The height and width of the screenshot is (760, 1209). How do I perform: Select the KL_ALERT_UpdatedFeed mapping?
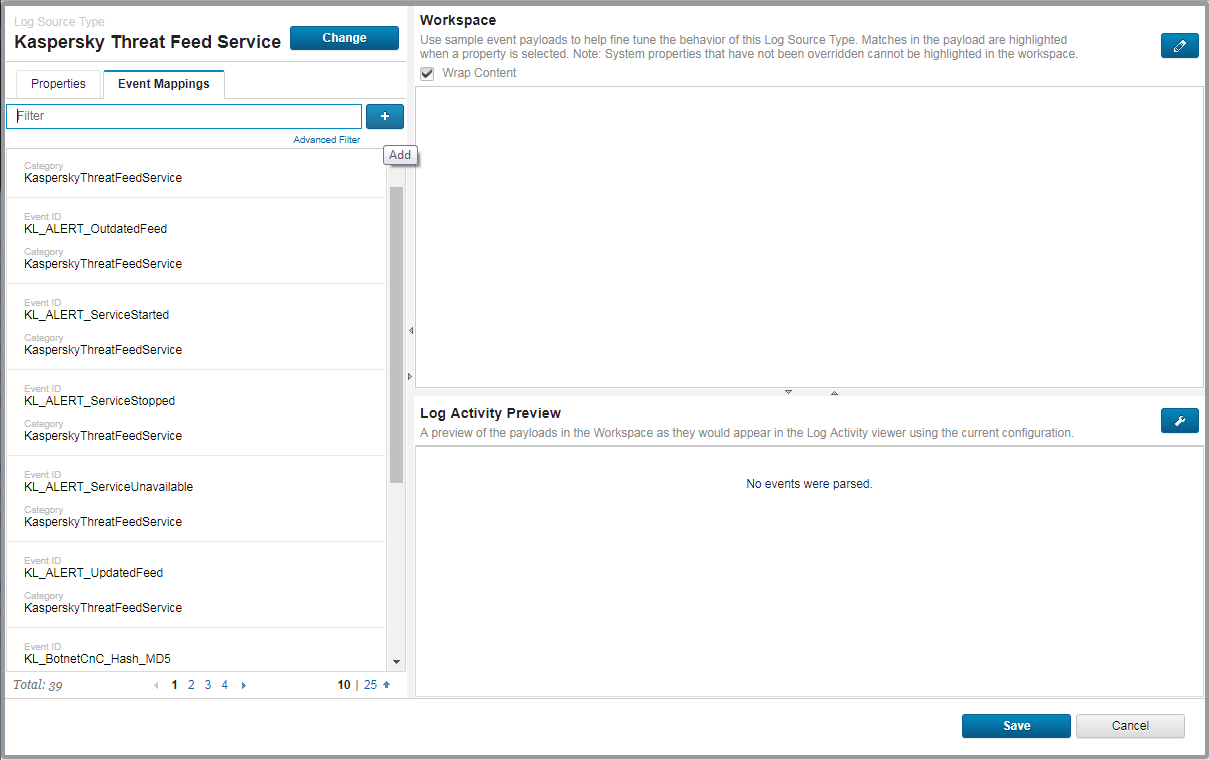pyautogui.click(x=196, y=585)
